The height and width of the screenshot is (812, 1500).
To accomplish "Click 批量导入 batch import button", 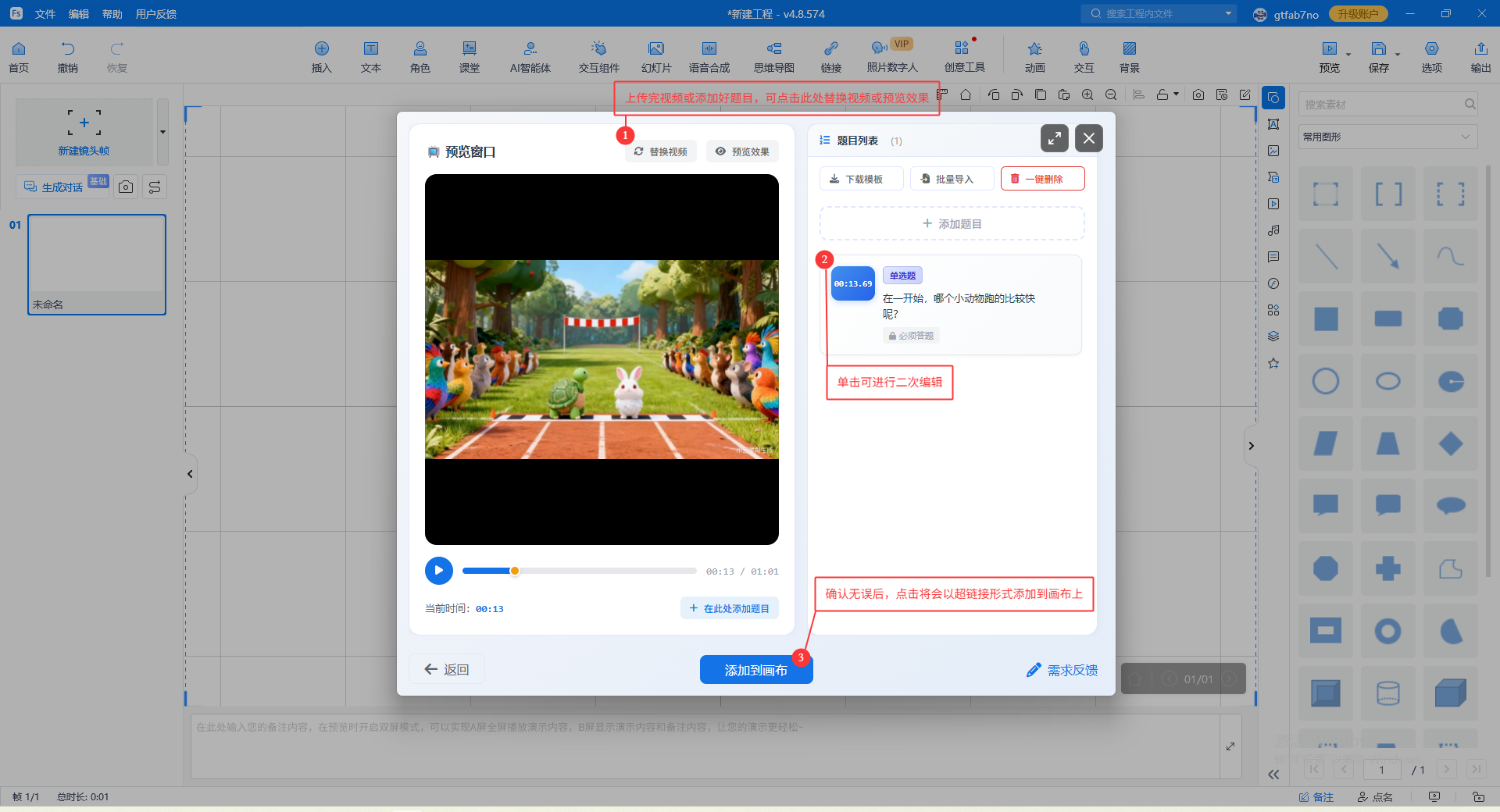I will [x=952, y=179].
